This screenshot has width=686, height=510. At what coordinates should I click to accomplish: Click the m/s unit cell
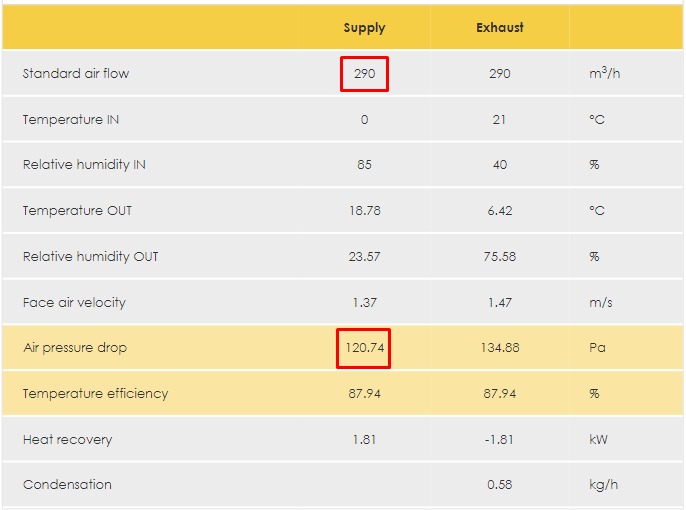pos(601,303)
